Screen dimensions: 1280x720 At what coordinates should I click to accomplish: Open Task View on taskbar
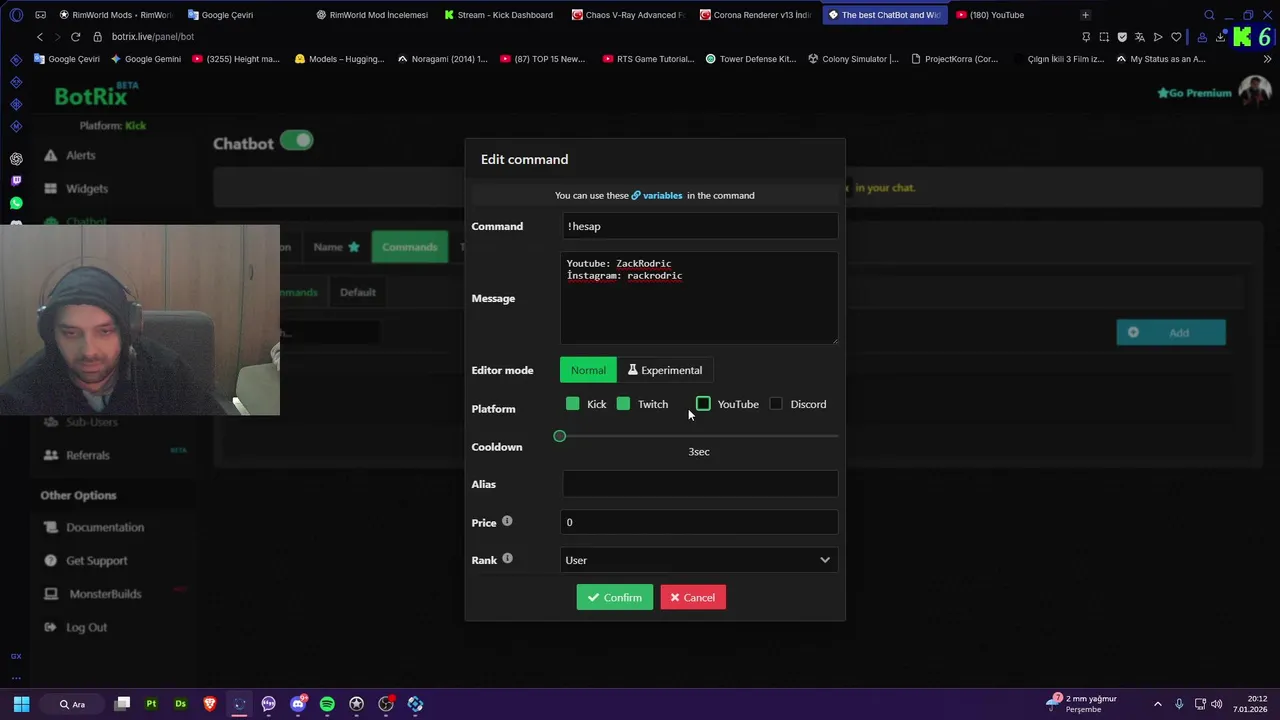(122, 704)
